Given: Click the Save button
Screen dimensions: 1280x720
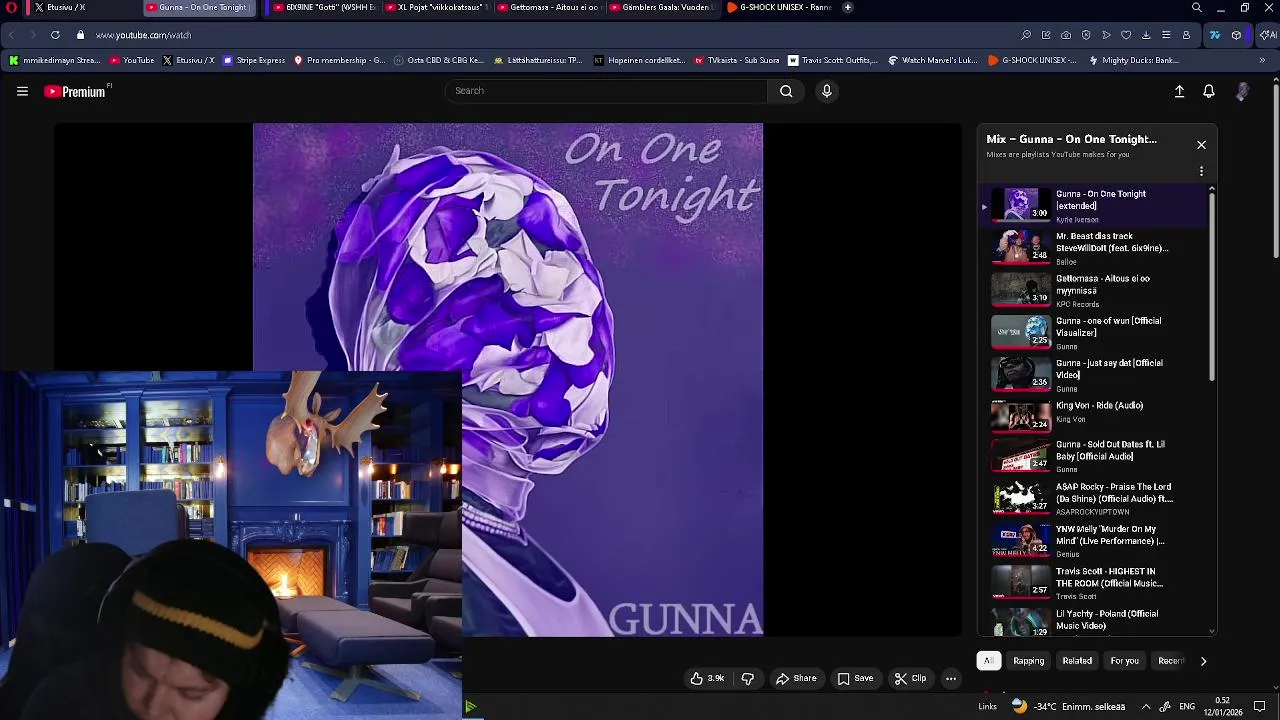Looking at the screenshot, I should [855, 678].
